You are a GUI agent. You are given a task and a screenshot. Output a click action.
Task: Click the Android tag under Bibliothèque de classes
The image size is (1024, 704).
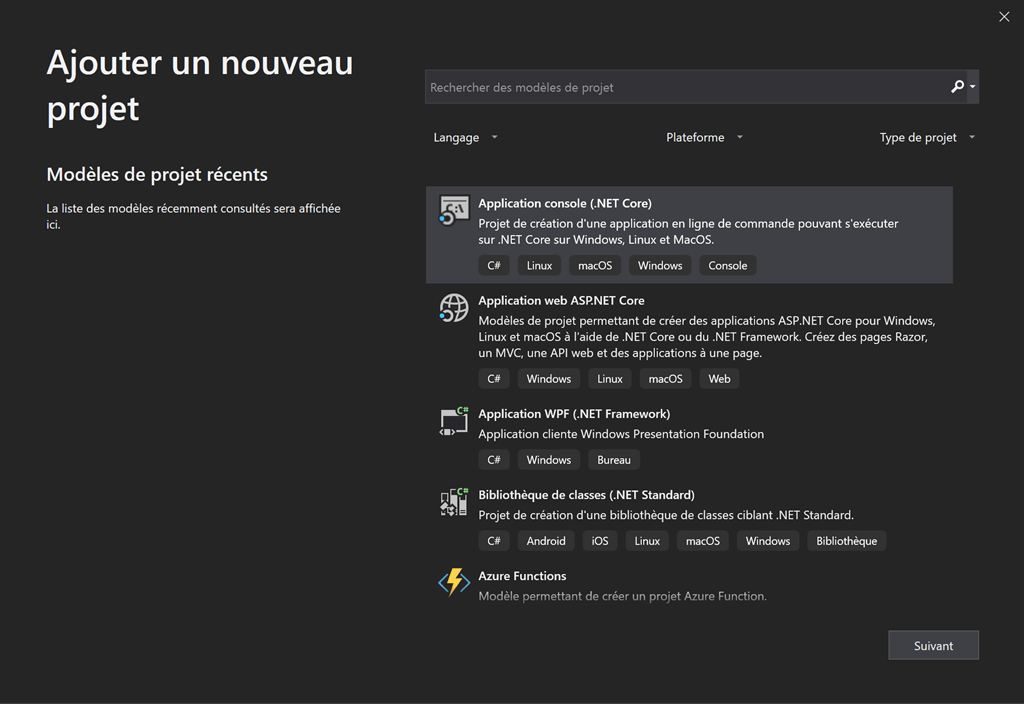click(545, 540)
